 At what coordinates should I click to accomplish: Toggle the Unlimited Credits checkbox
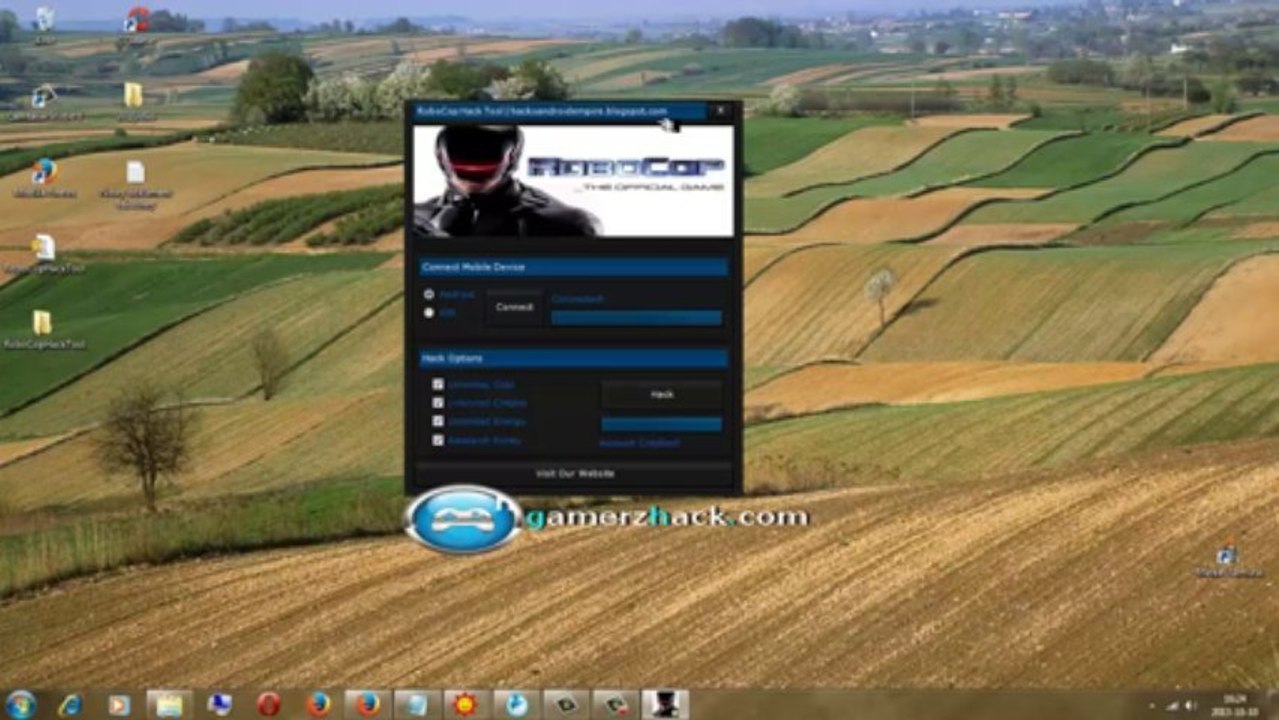[438, 403]
